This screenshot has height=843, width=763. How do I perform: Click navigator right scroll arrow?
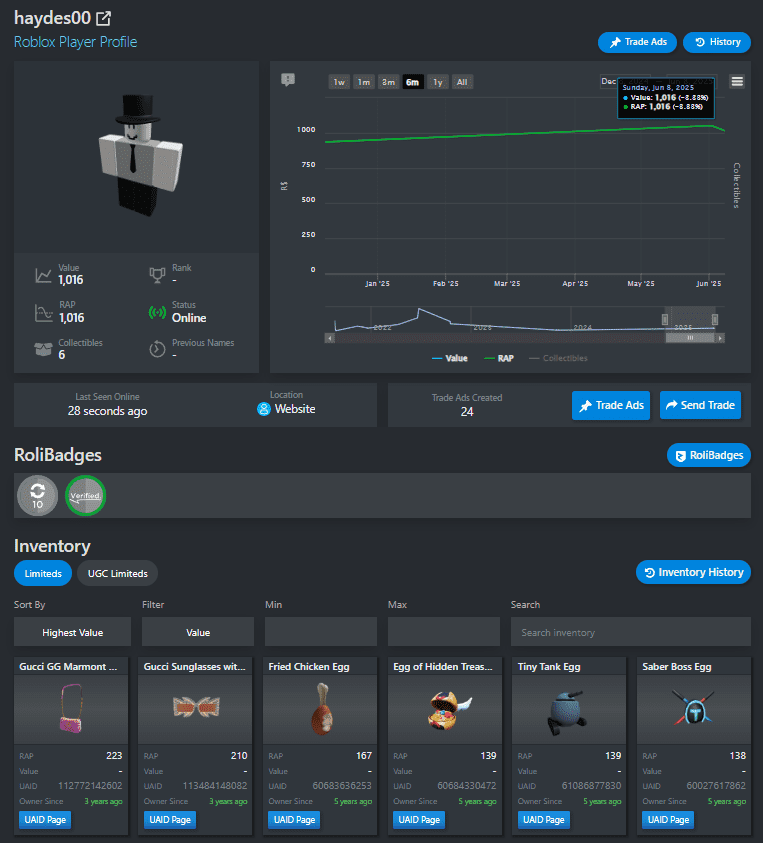(x=720, y=338)
